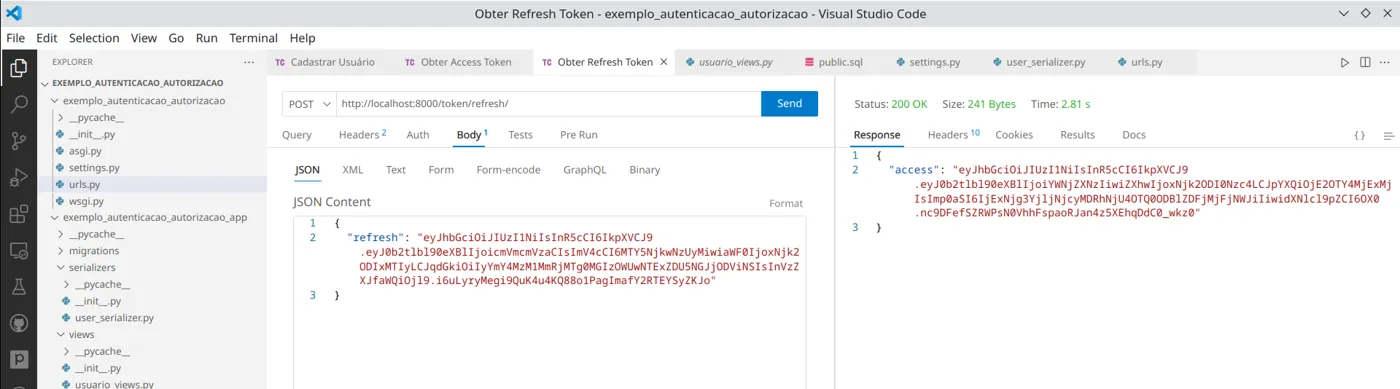Viewport: 1400px width, 389px height.
Task: Click the split editor icon
Action: 1365,62
